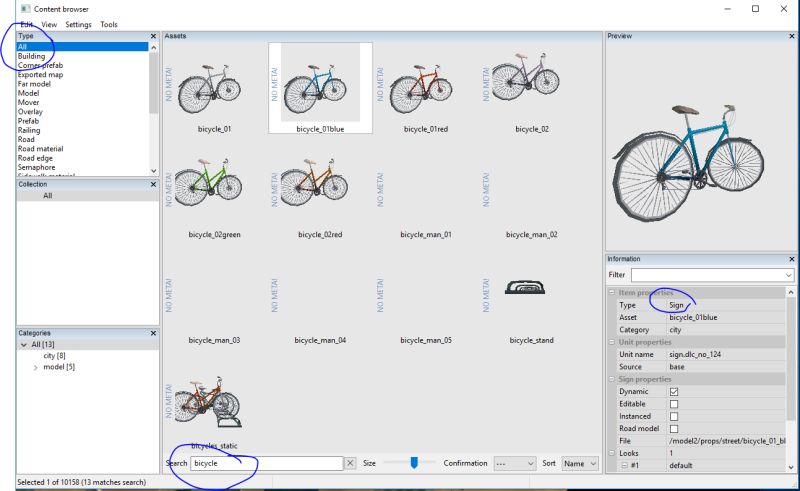Toggle the Editable checkbox
Screen dimensions: 800x491
674,404
